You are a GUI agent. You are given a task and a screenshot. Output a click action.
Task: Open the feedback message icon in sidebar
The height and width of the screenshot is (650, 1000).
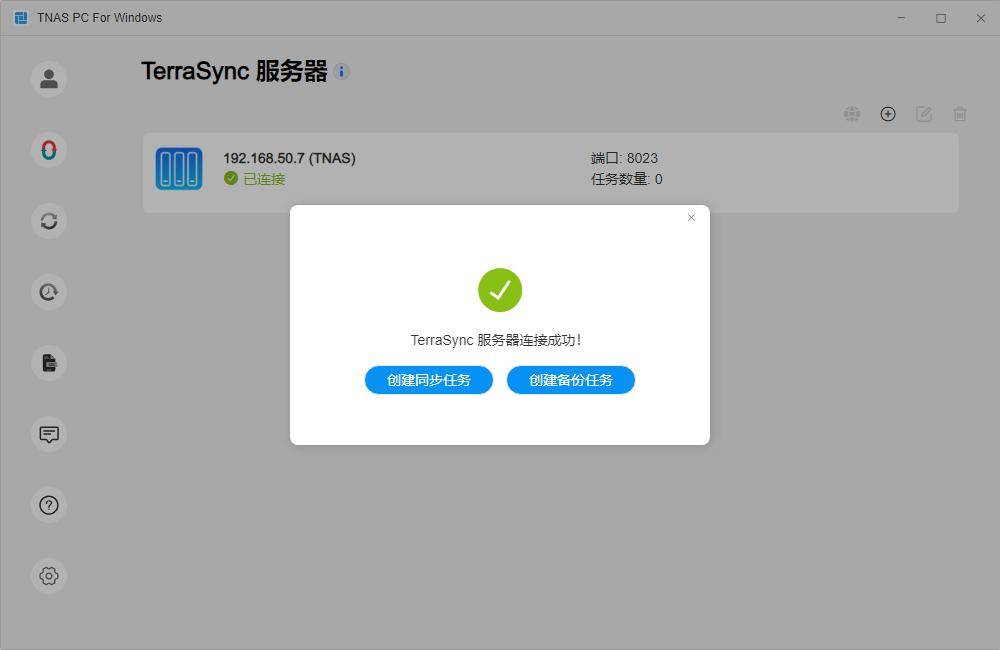[x=49, y=434]
